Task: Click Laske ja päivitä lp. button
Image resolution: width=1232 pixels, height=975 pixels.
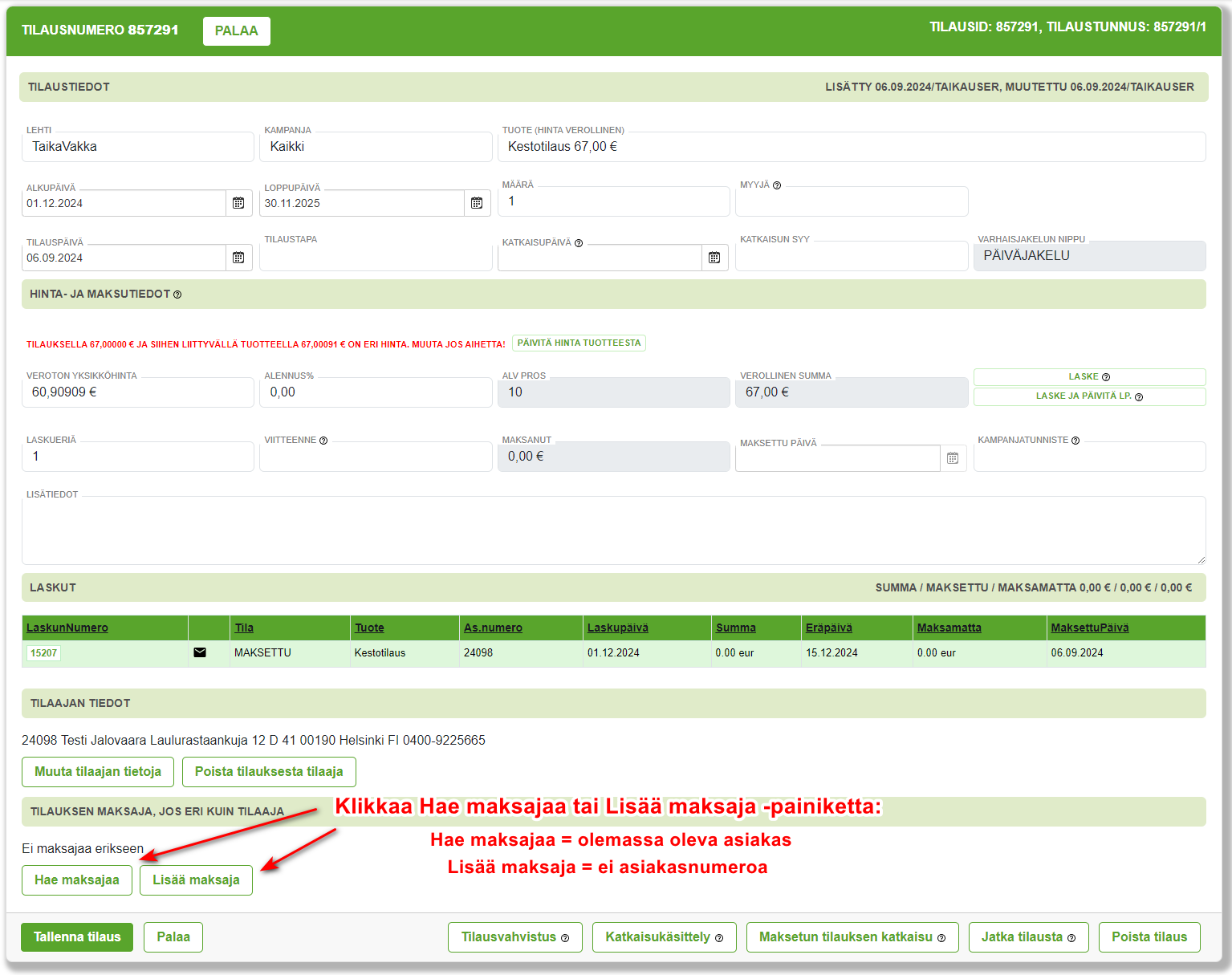Action: click(x=1089, y=396)
